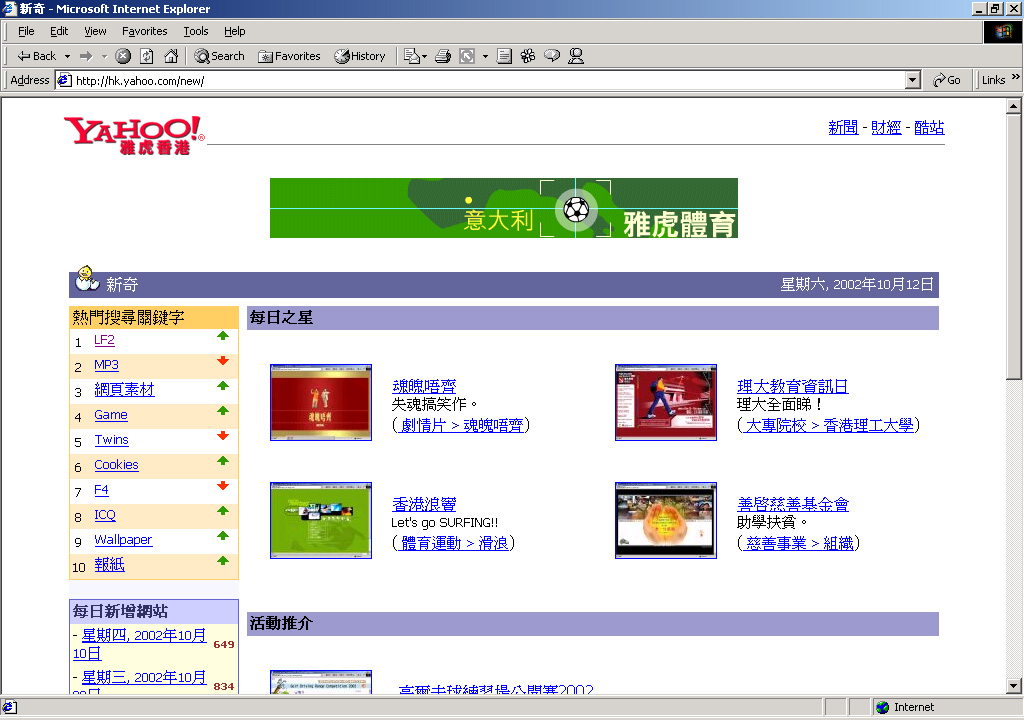Image resolution: width=1024 pixels, height=720 pixels.
Task: Open the Tools menu
Action: (196, 31)
